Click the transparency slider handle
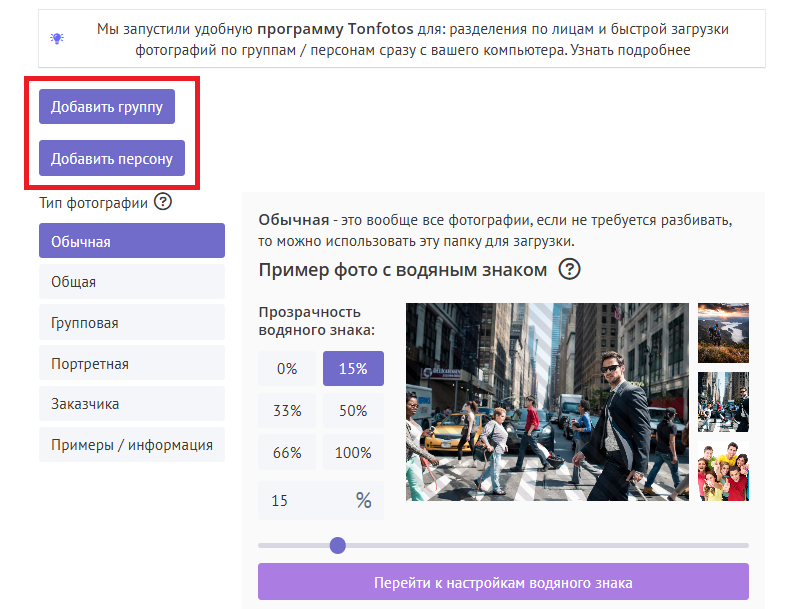This screenshot has width=804, height=609. (338, 545)
